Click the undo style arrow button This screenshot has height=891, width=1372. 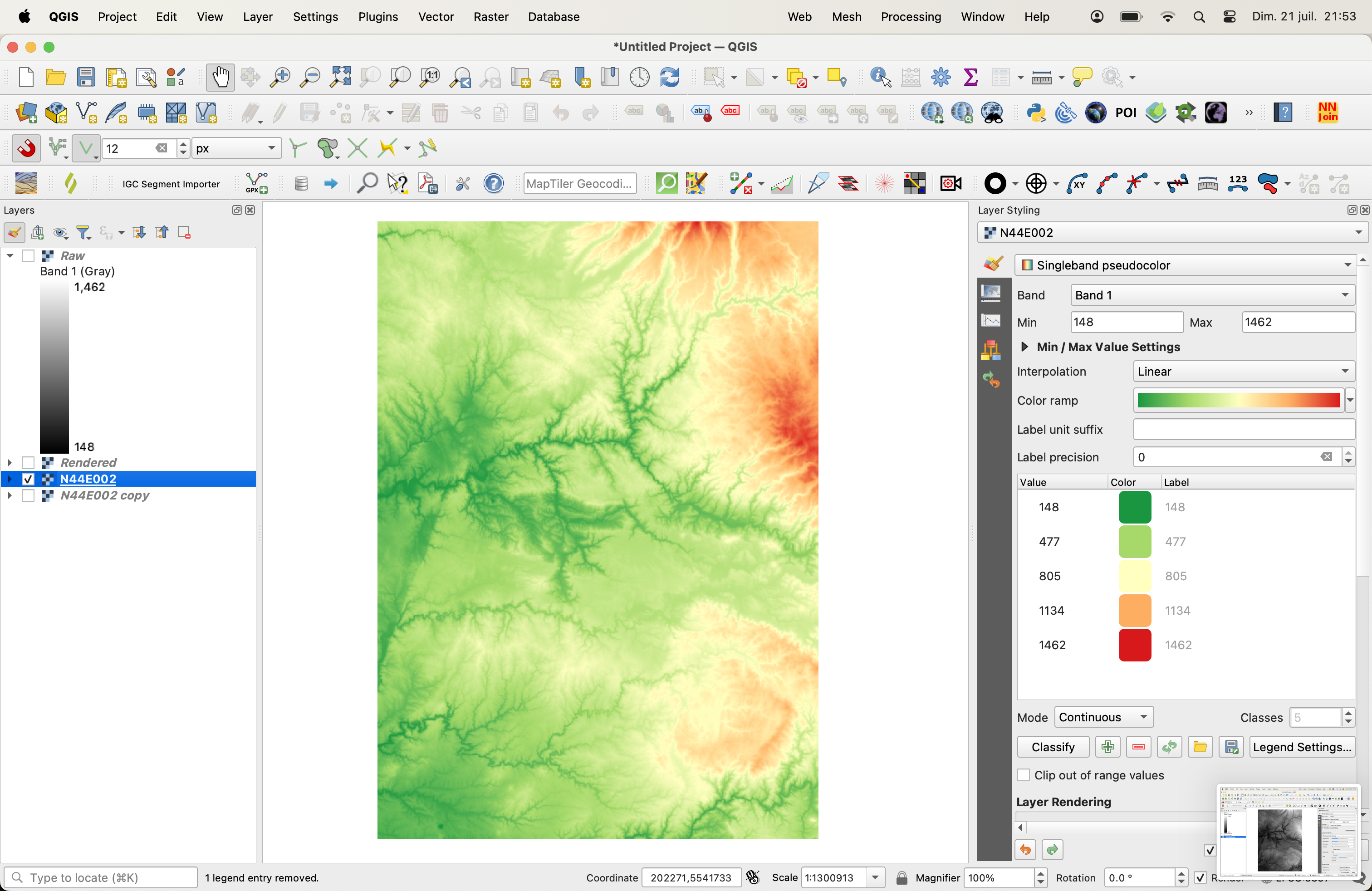(x=1025, y=850)
